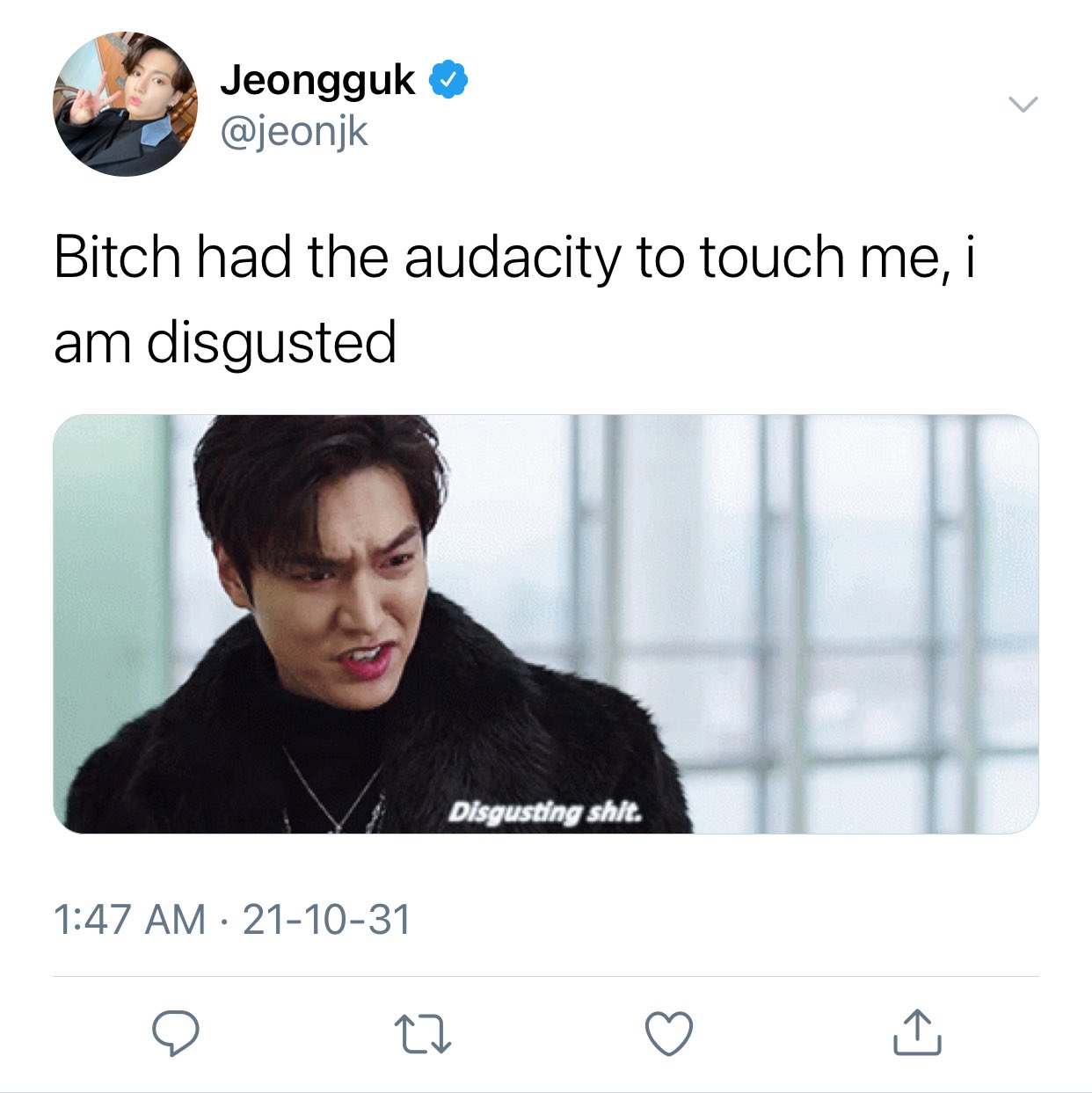Viewport: 1092px width, 1093px height.
Task: Click the 1:47 AM timestamp
Action: (129, 920)
